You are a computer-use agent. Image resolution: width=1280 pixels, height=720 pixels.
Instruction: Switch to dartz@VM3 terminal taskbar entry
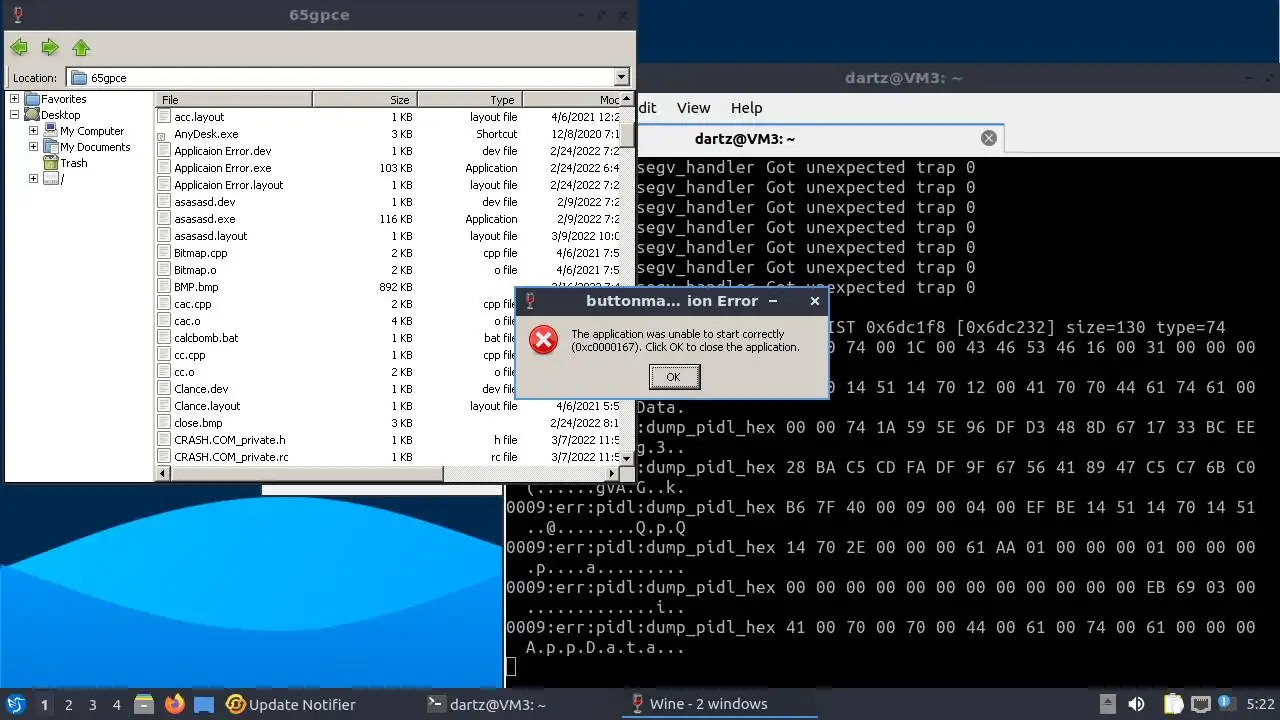pos(486,704)
